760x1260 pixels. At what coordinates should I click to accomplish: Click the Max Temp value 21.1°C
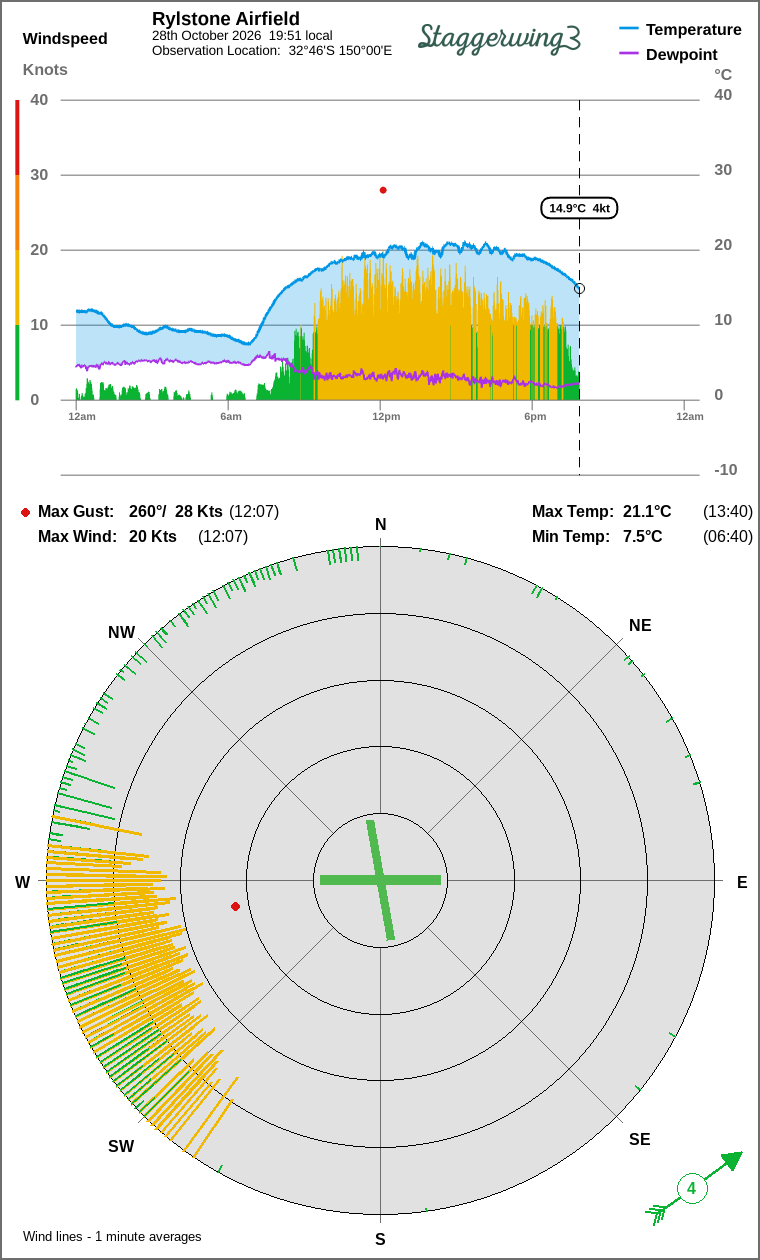pyautogui.click(x=647, y=511)
